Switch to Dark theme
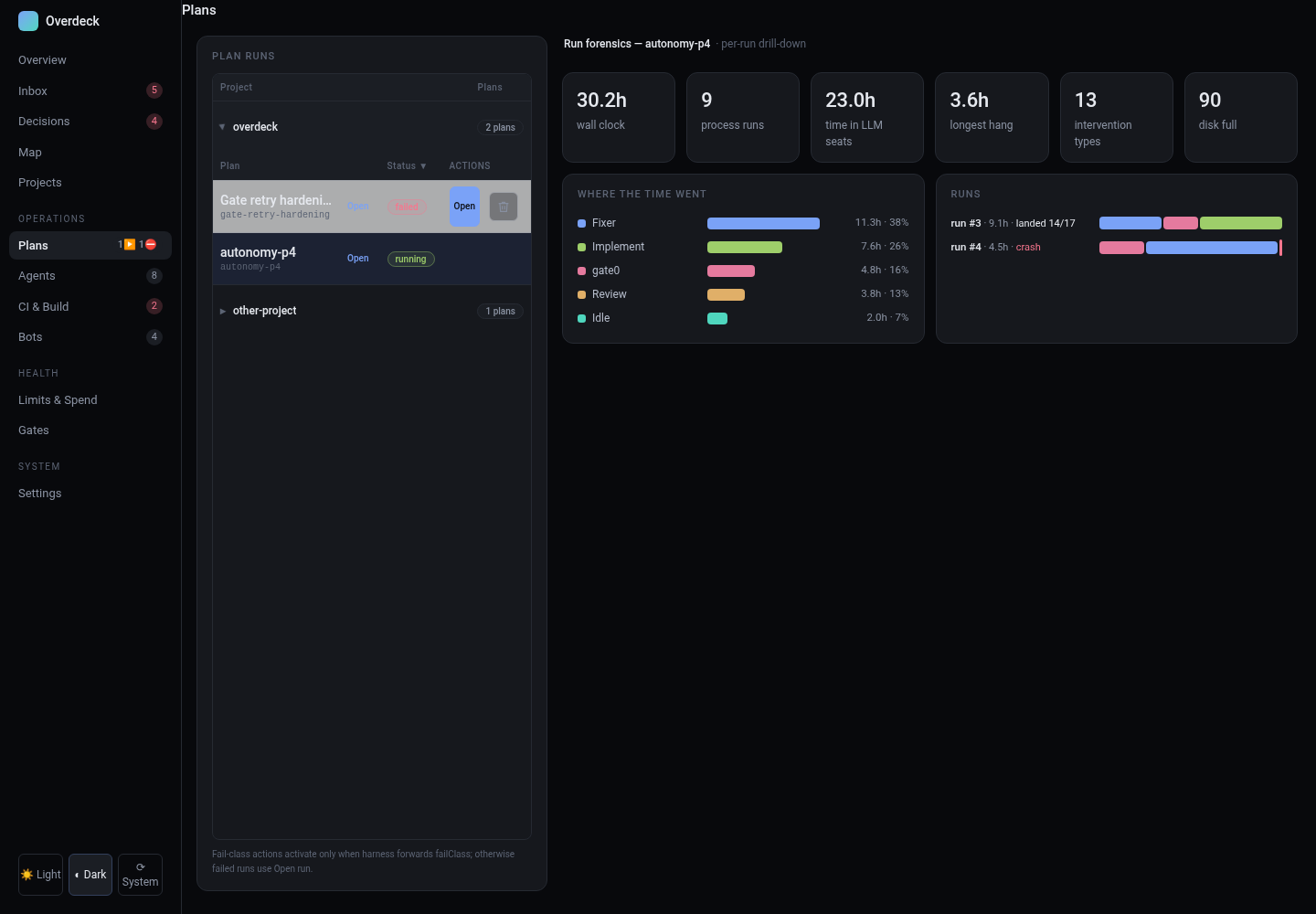Screen dimensions: 1316x914 pyautogui.click(x=90, y=875)
